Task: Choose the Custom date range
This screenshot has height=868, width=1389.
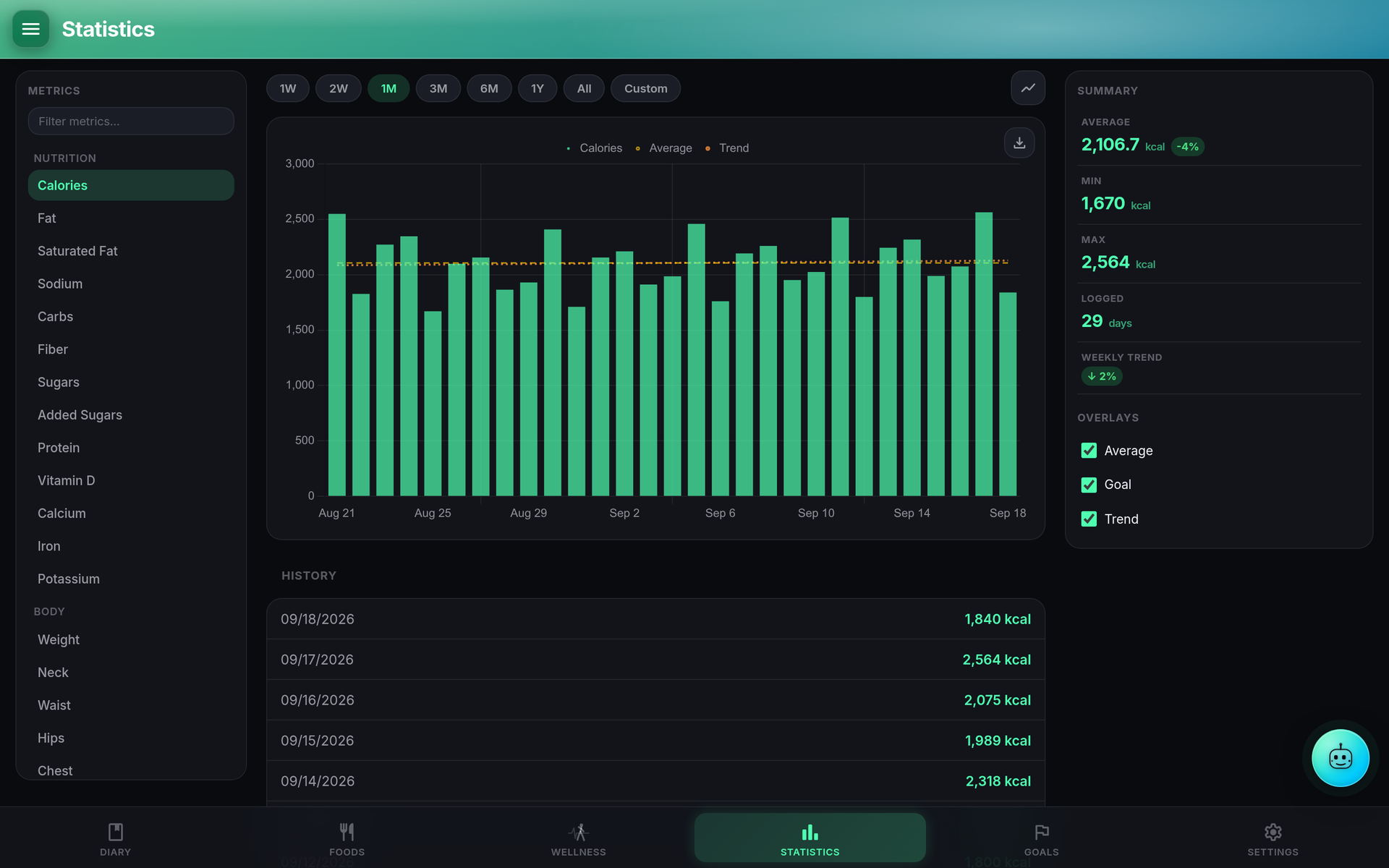Action: (645, 88)
